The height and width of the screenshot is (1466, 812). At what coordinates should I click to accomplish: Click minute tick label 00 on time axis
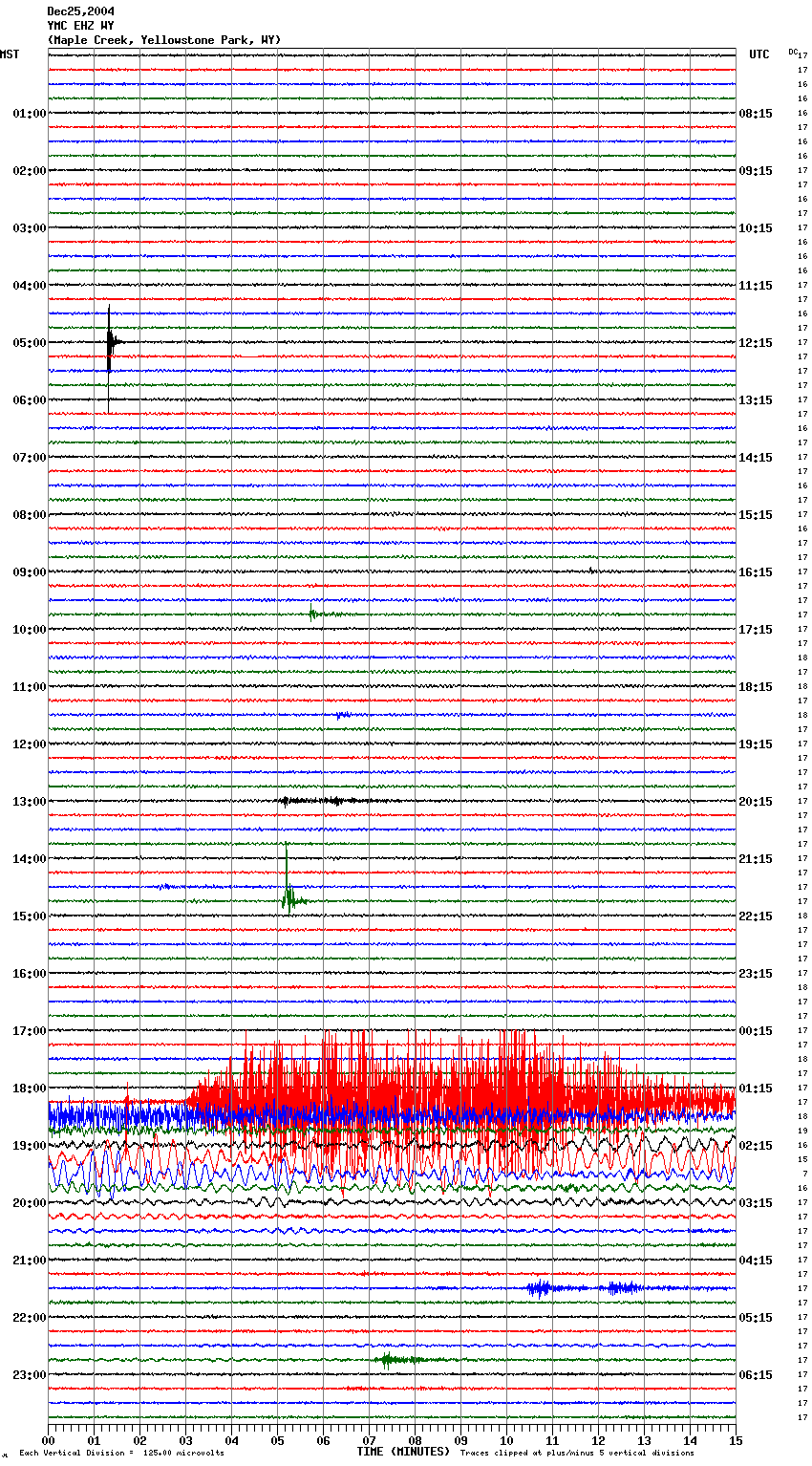click(x=49, y=1440)
